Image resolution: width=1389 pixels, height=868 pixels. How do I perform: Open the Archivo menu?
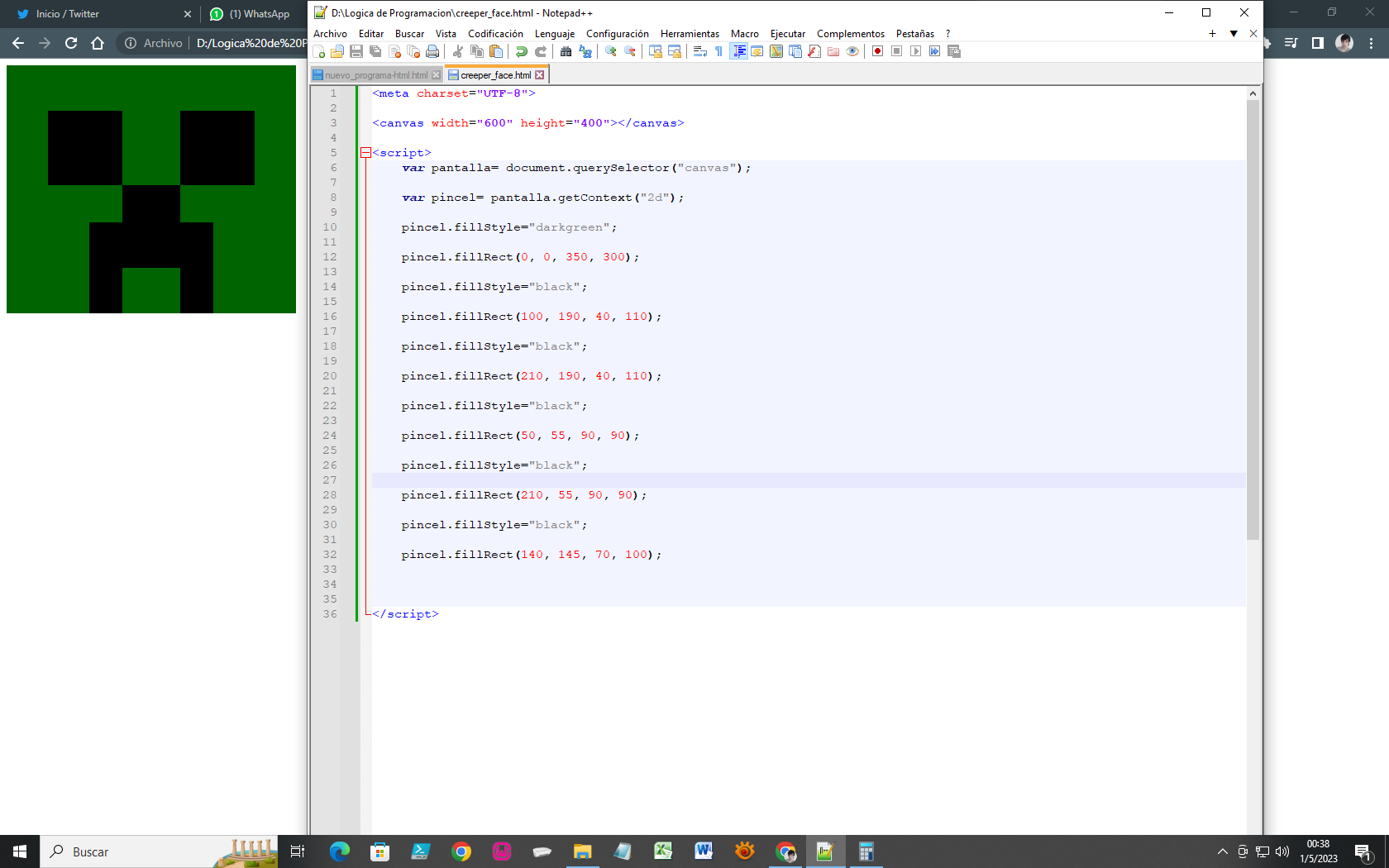[x=330, y=34]
